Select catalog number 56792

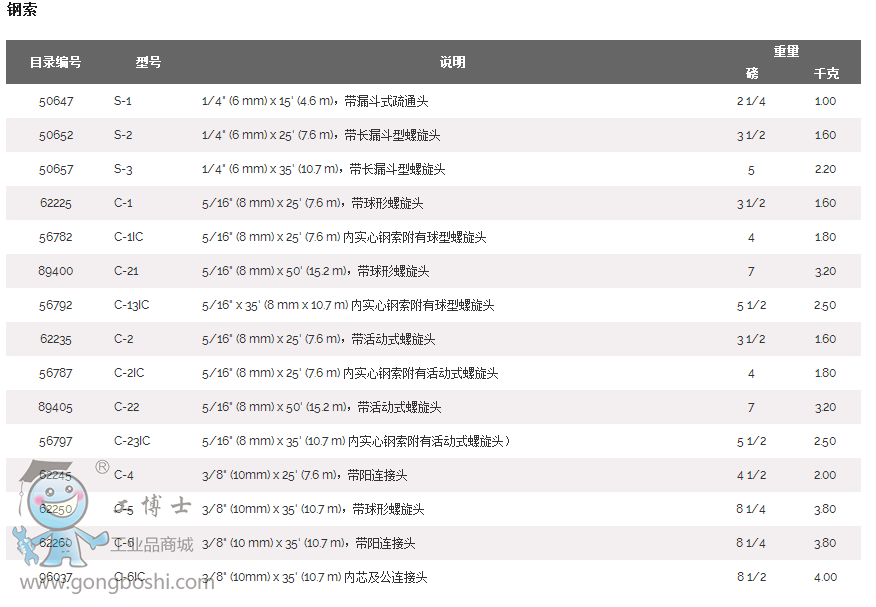[x=56, y=305]
